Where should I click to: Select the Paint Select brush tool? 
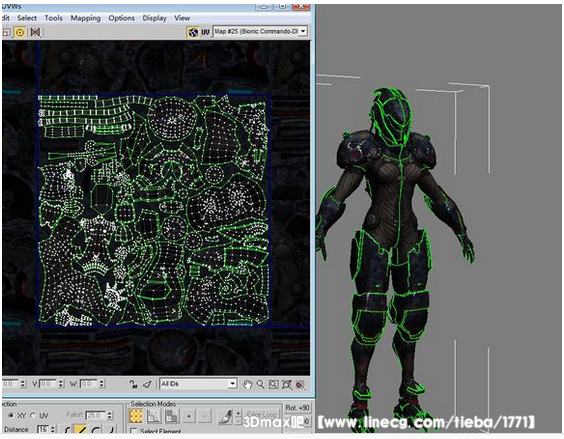tap(226, 416)
